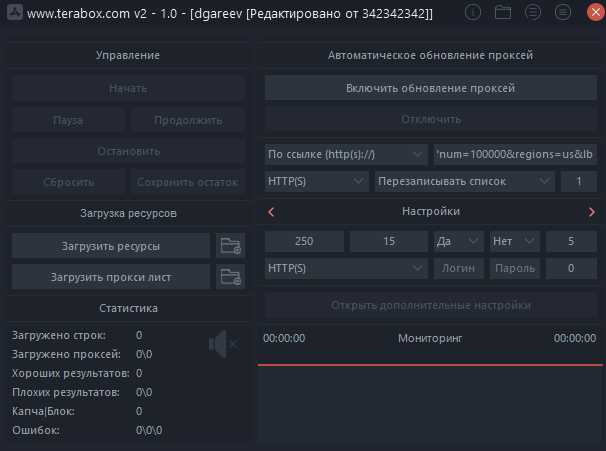Open folder icon next to Загрузить прокси лист
606x451 pixels.
(230, 277)
